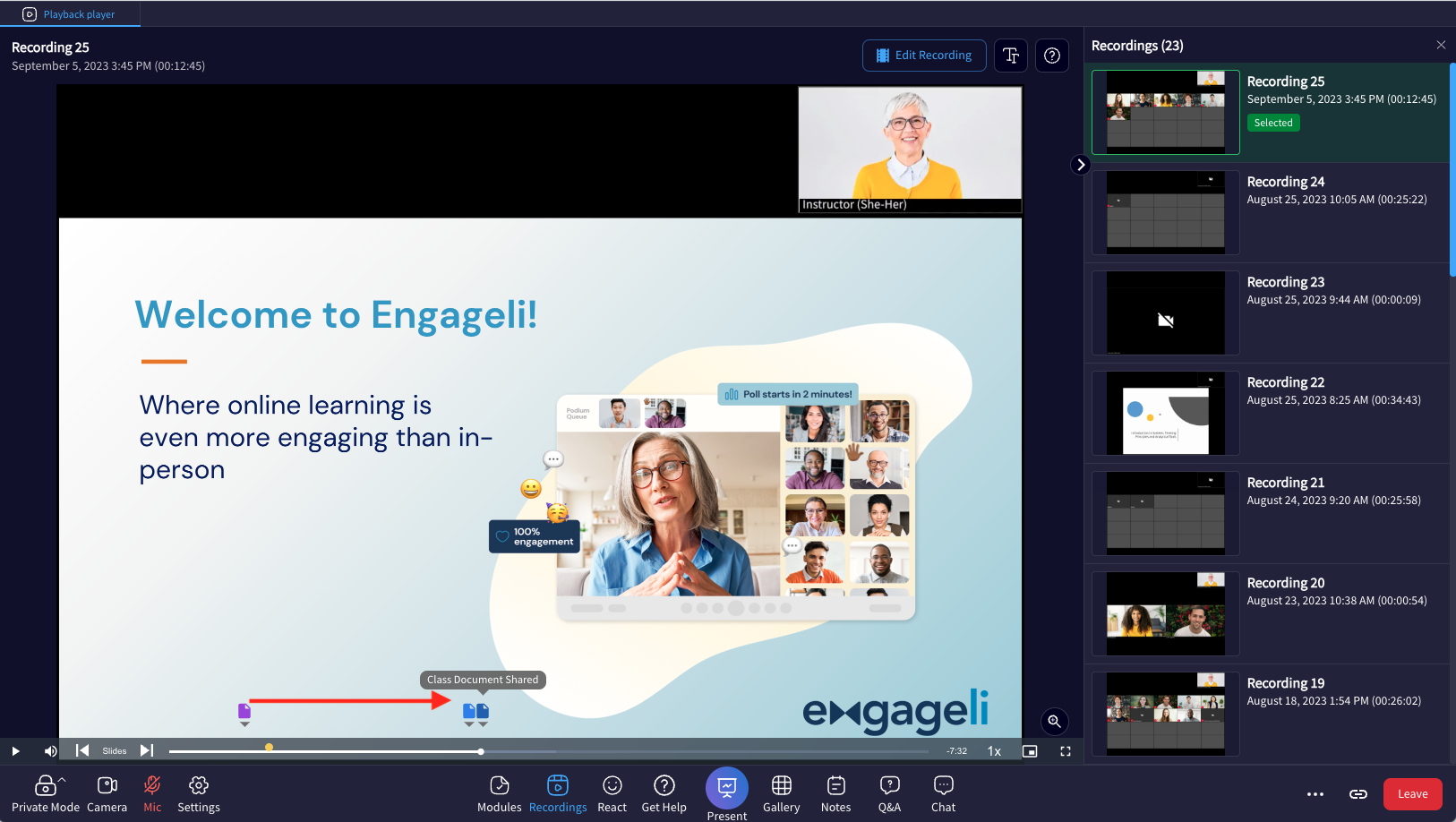This screenshot has width=1456, height=822.
Task: Play the recording
Action: 15,751
